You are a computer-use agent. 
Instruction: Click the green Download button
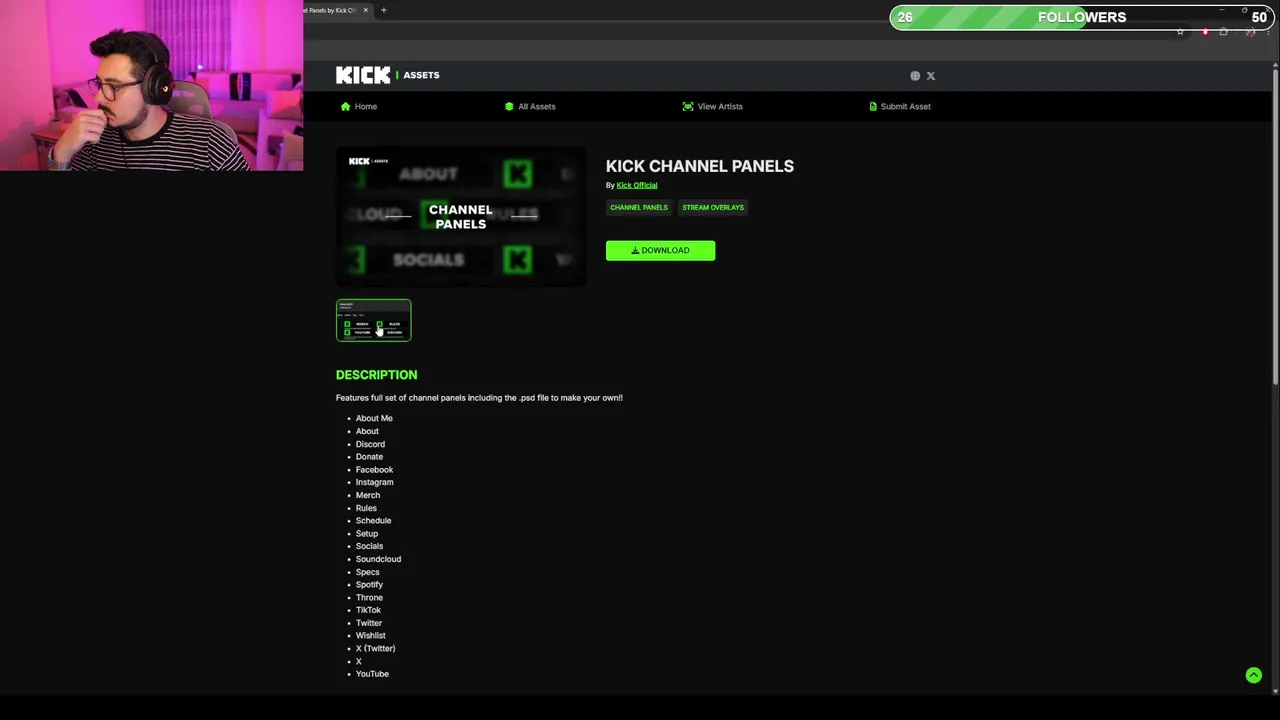coord(660,250)
